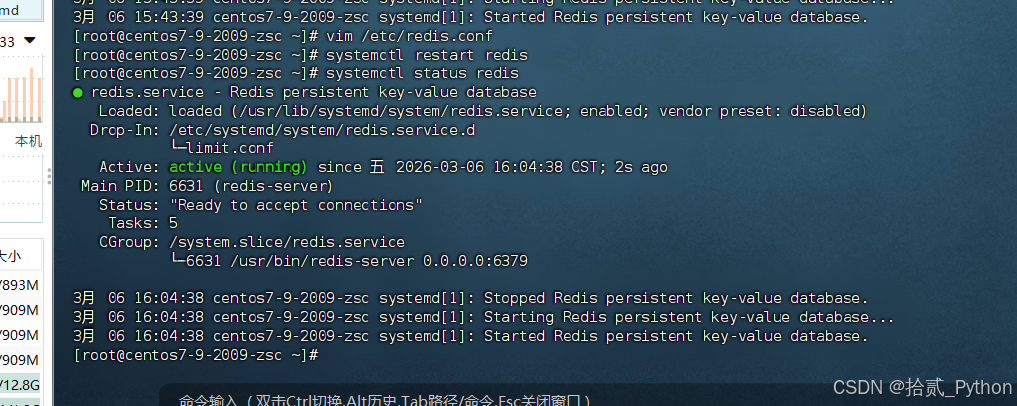This screenshot has width=1017, height=406.
Task: Click the 15:43:39 'Started Redis persistent' log line
Action: tap(470, 18)
